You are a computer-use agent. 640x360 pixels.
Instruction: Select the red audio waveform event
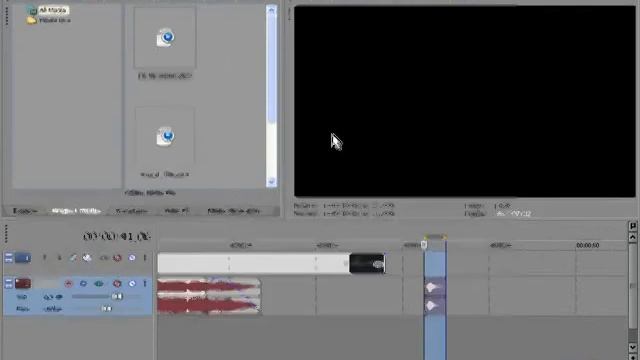click(209, 296)
